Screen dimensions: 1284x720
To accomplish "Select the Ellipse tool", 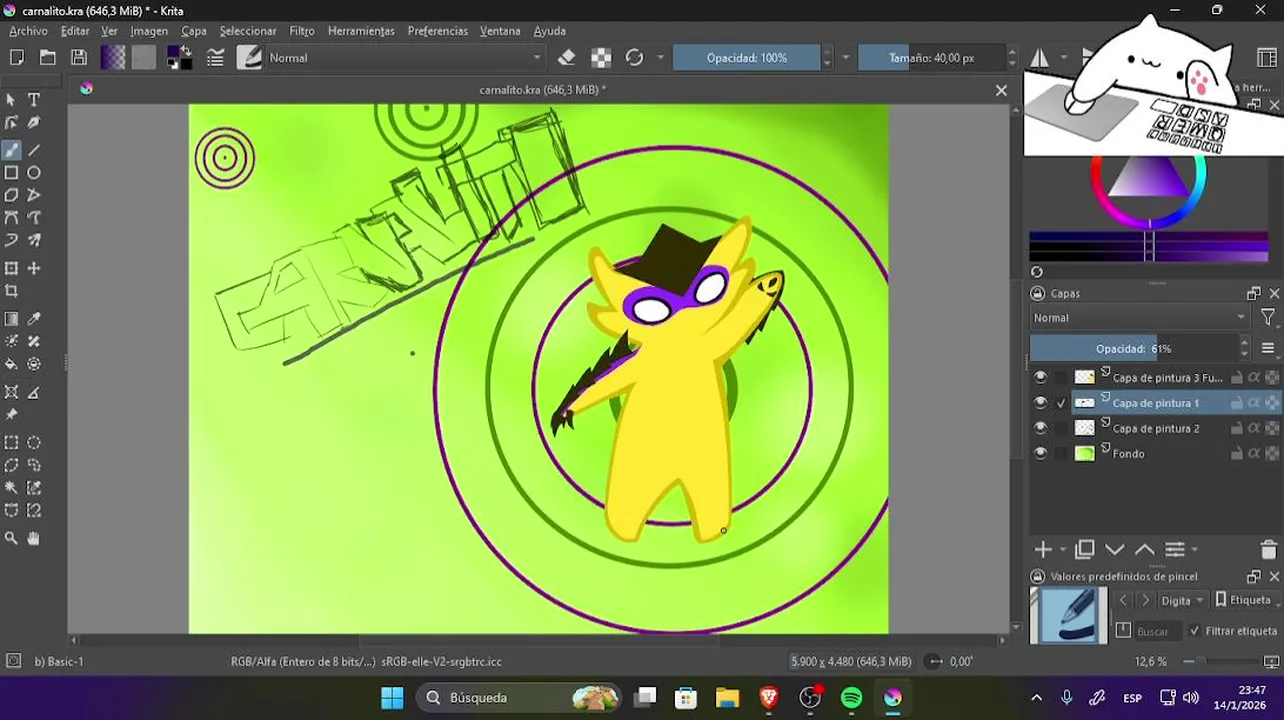I will (x=34, y=173).
